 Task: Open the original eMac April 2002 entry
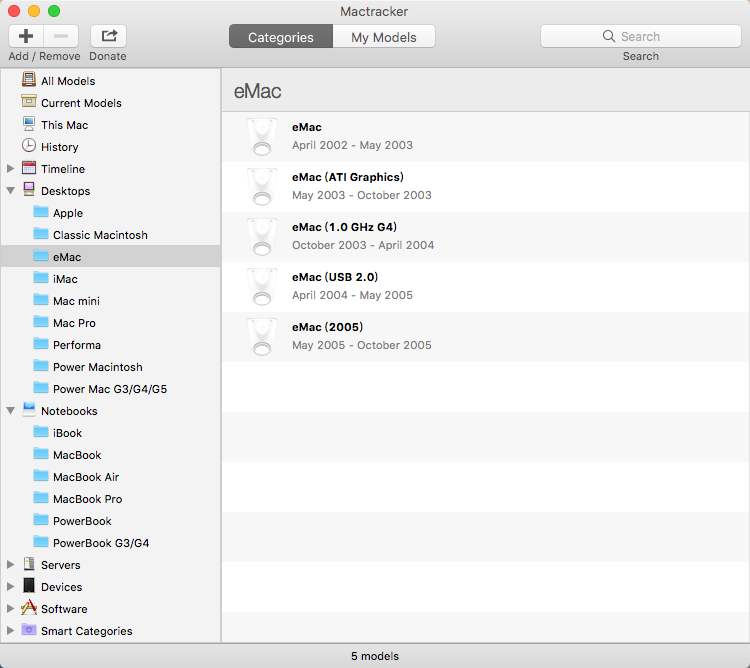click(485, 137)
